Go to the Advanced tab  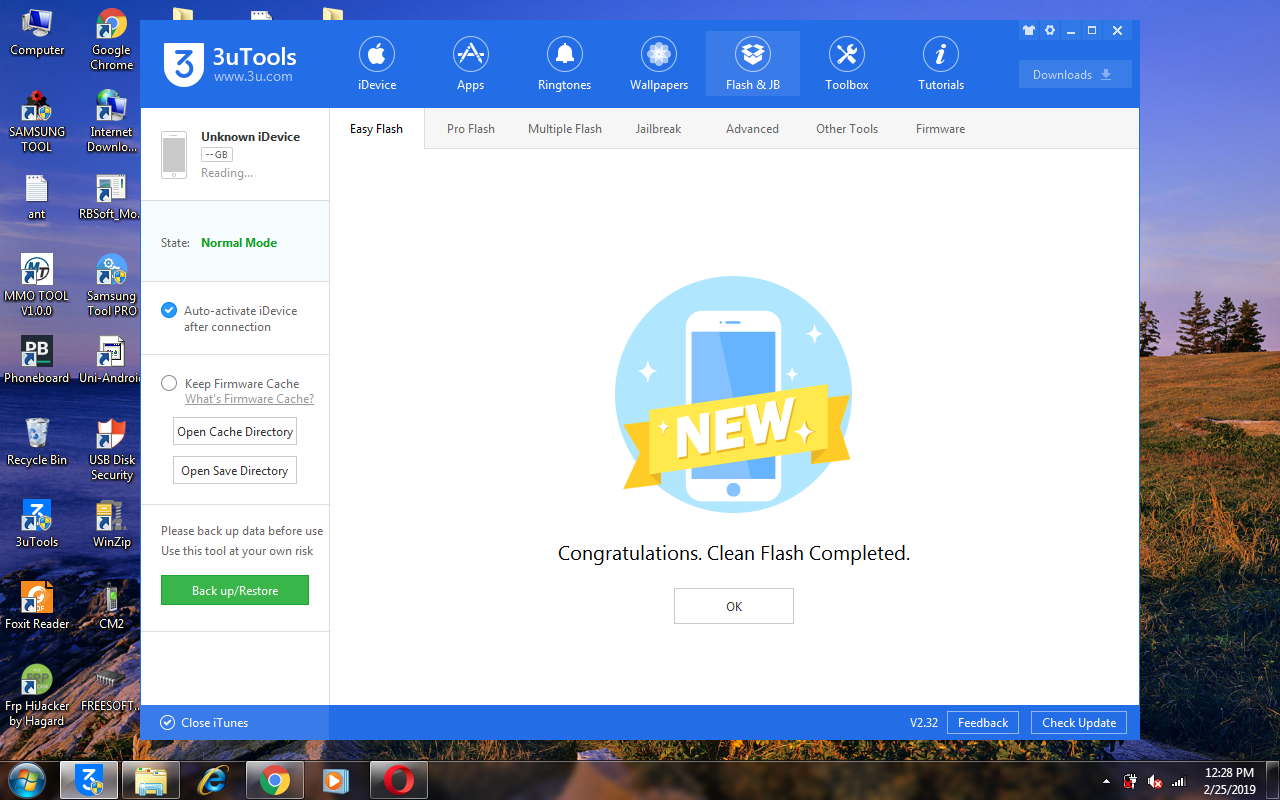click(753, 129)
